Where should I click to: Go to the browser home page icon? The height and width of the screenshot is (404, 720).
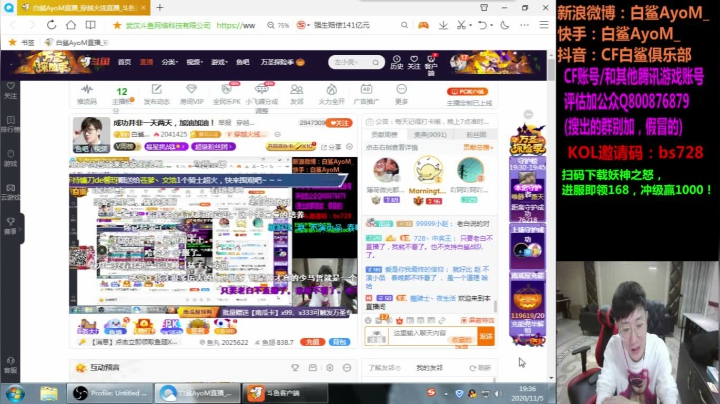pos(71,25)
